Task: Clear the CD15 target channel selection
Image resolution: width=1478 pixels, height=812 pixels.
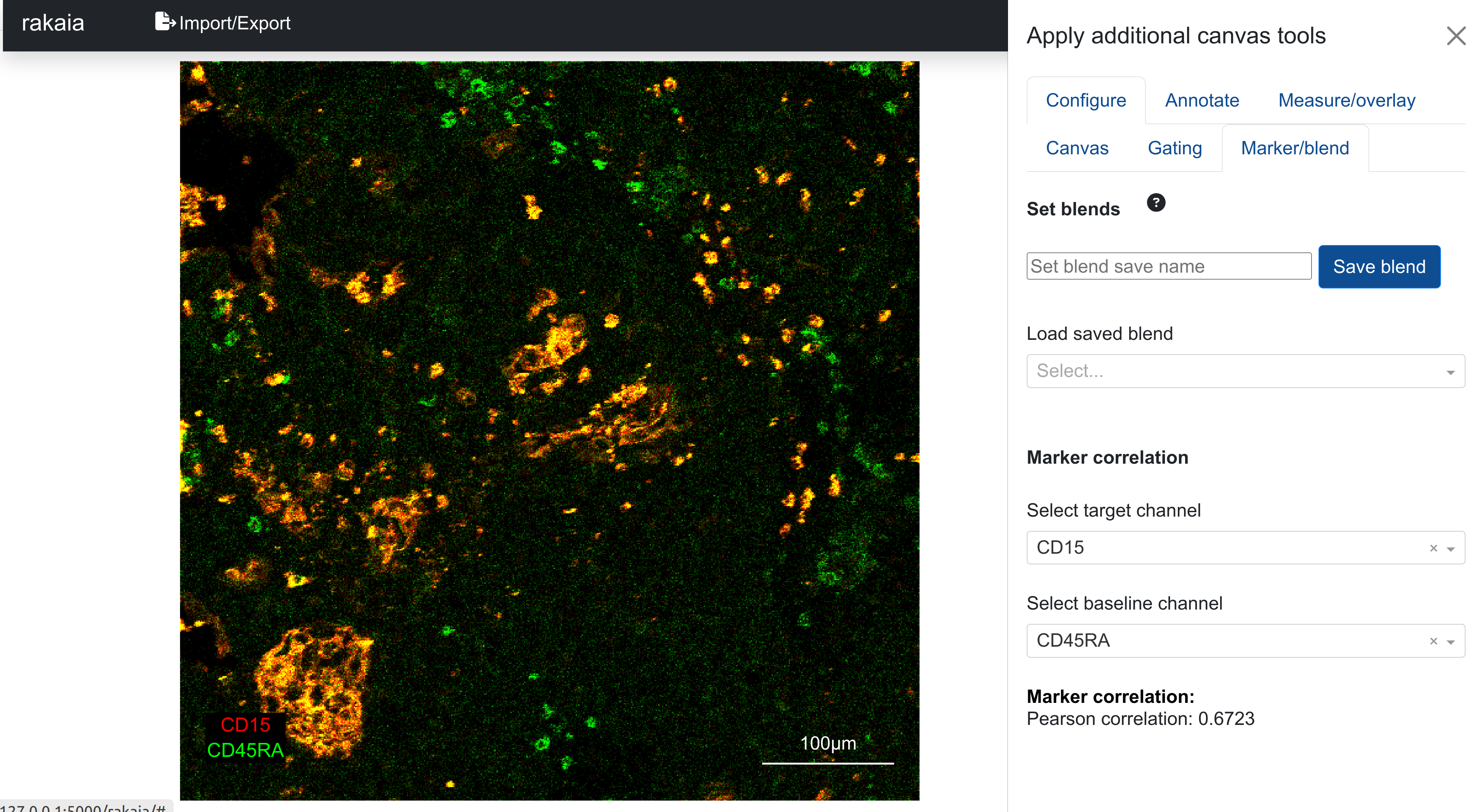Action: [1433, 548]
